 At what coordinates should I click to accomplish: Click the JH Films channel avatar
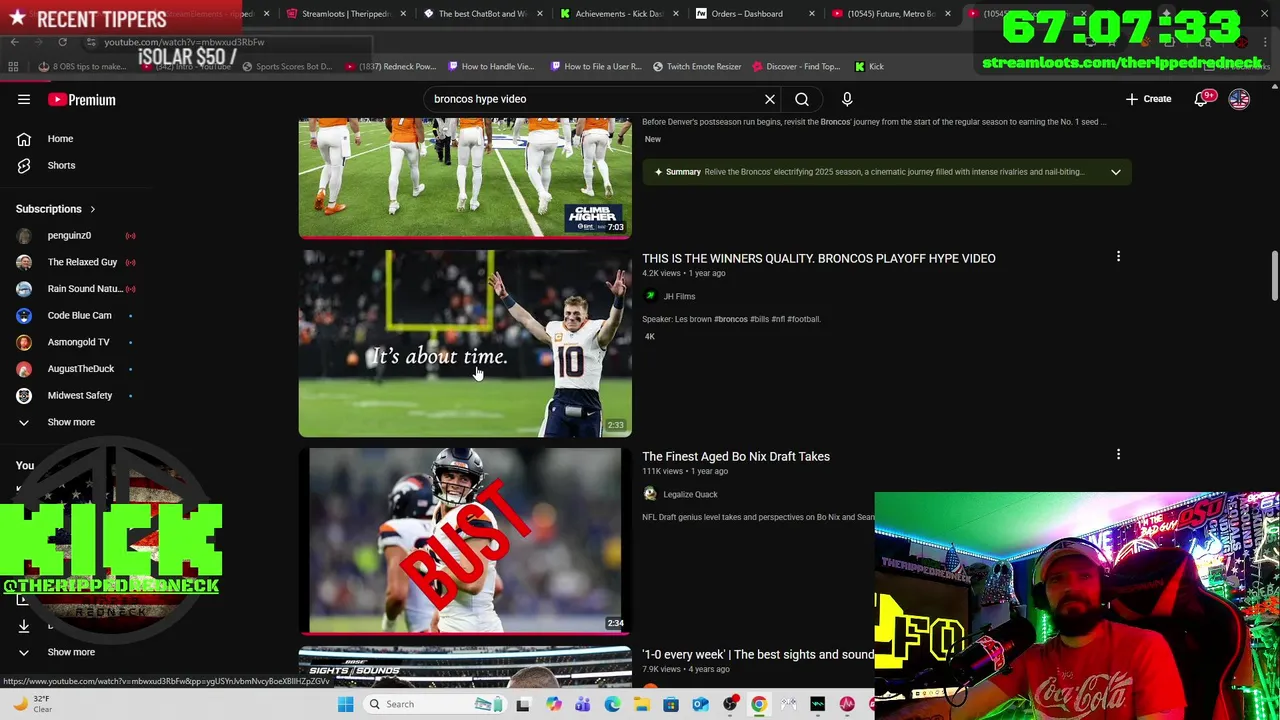pos(650,296)
